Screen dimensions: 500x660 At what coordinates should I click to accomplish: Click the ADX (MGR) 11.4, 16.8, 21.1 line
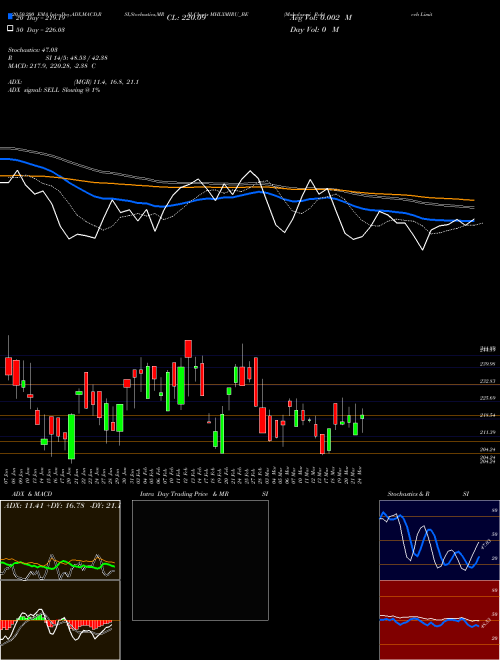pos(73,82)
